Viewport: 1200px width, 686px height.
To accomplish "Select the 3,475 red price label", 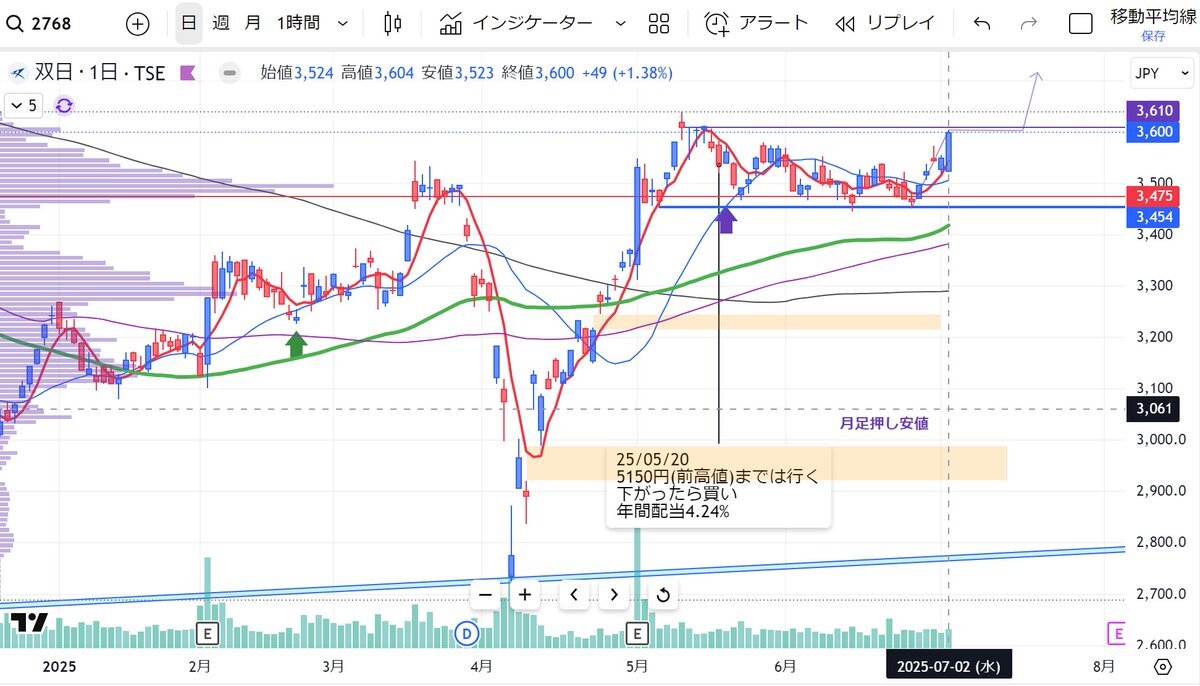I will 1154,197.
